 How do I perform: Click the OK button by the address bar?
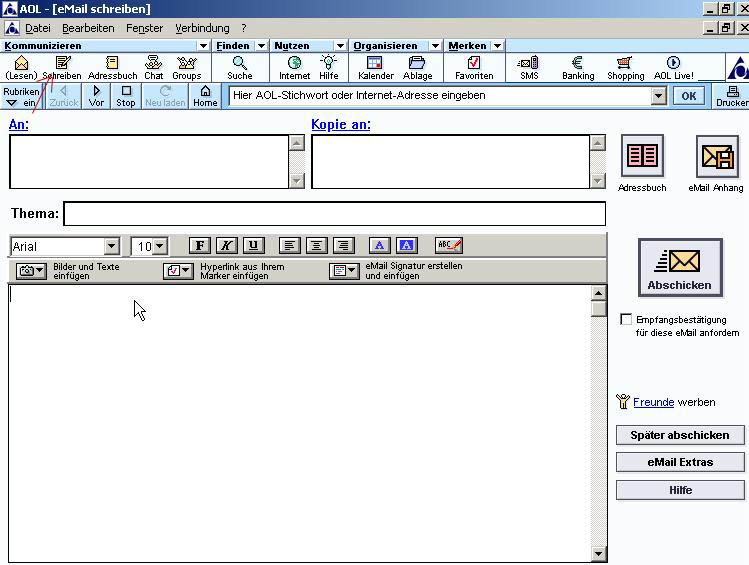[x=688, y=96]
